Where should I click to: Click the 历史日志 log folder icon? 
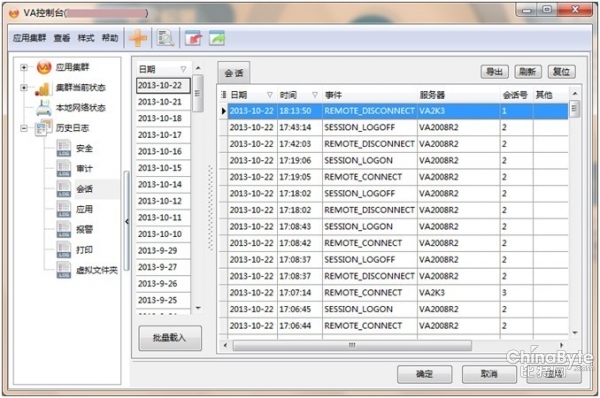44,128
